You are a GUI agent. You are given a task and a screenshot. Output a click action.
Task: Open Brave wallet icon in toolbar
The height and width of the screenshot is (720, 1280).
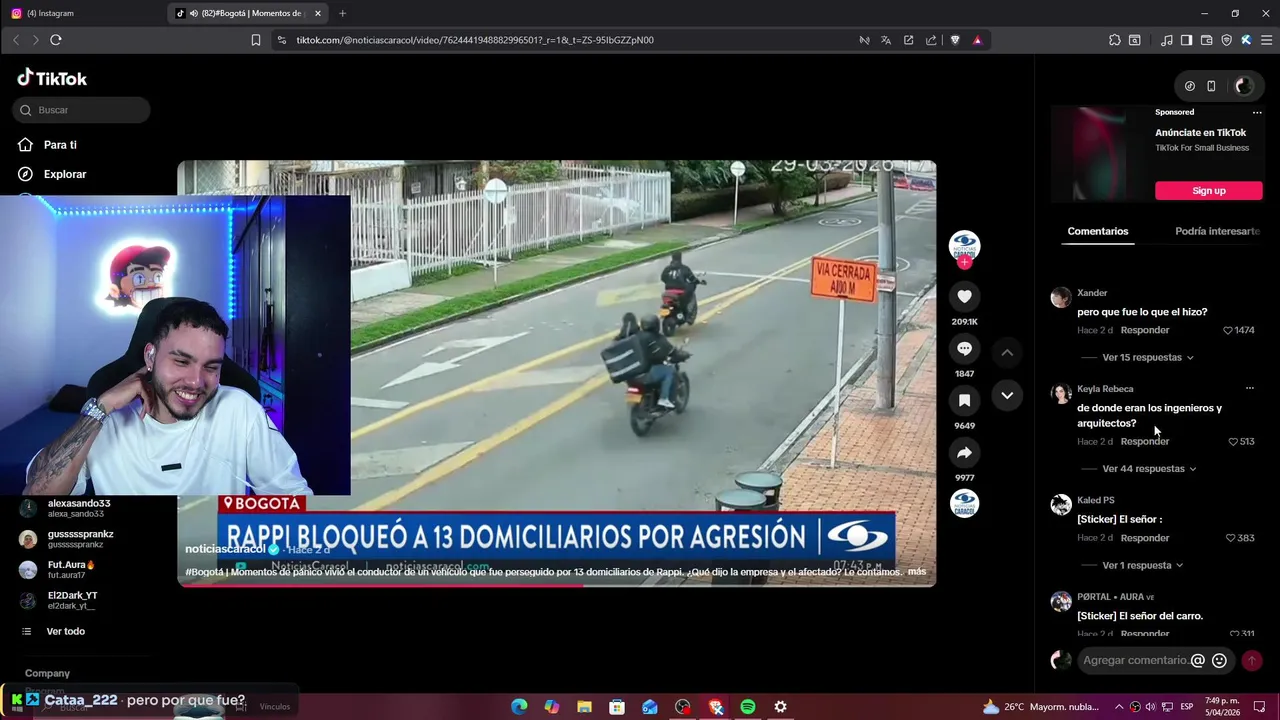1206,40
